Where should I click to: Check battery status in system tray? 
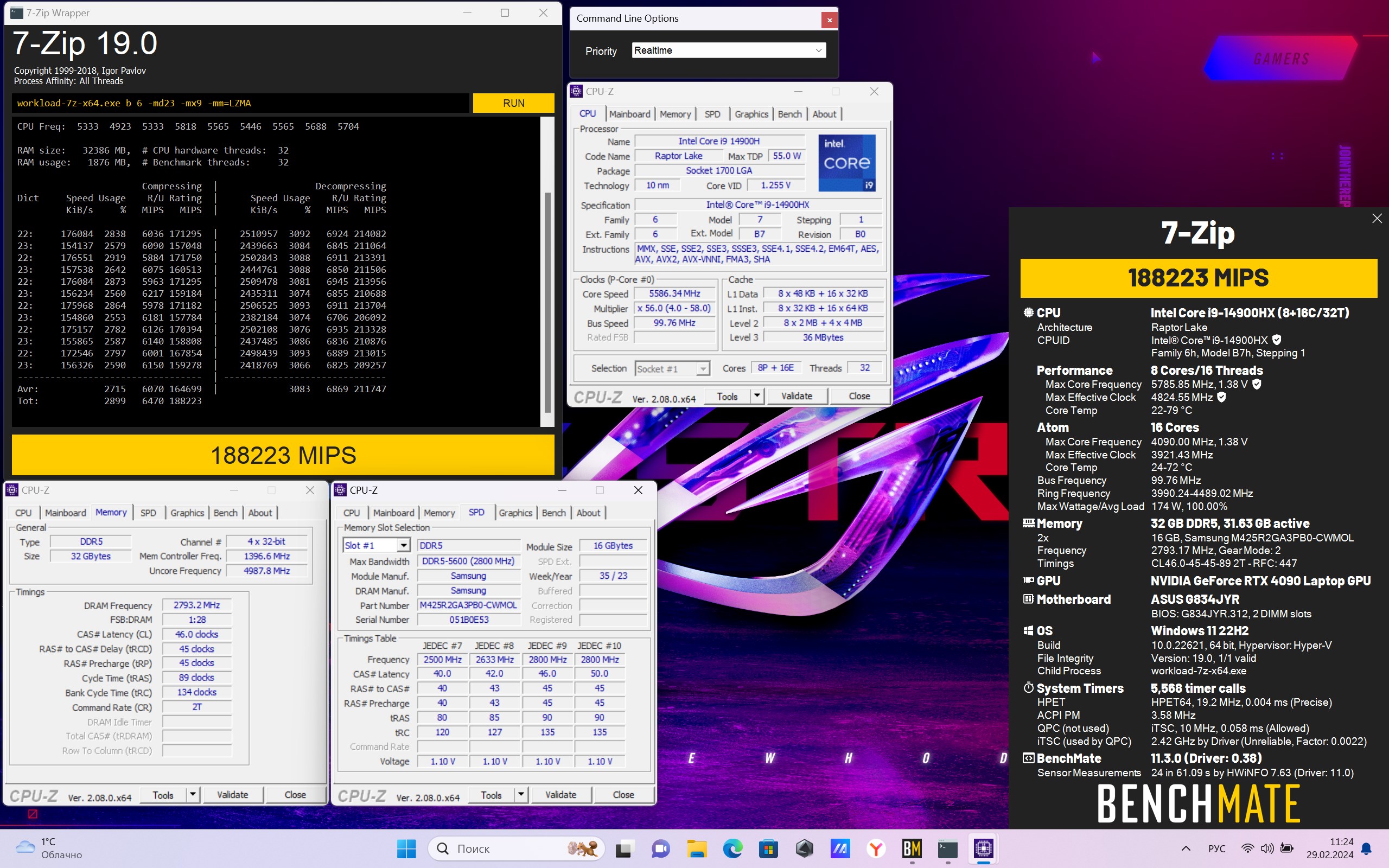1287,848
